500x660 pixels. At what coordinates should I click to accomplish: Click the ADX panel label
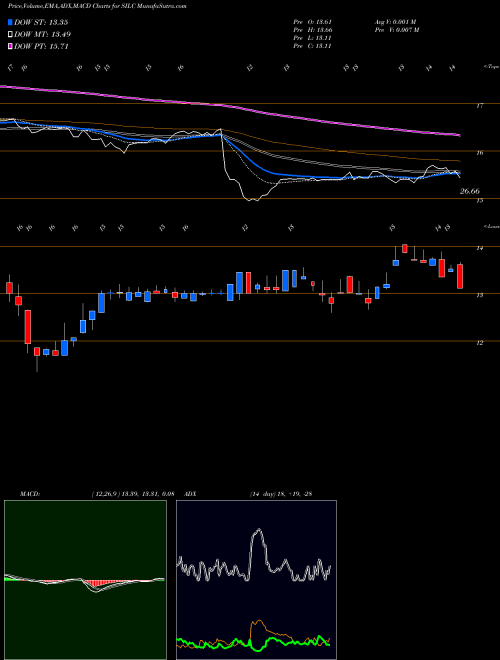point(190,494)
